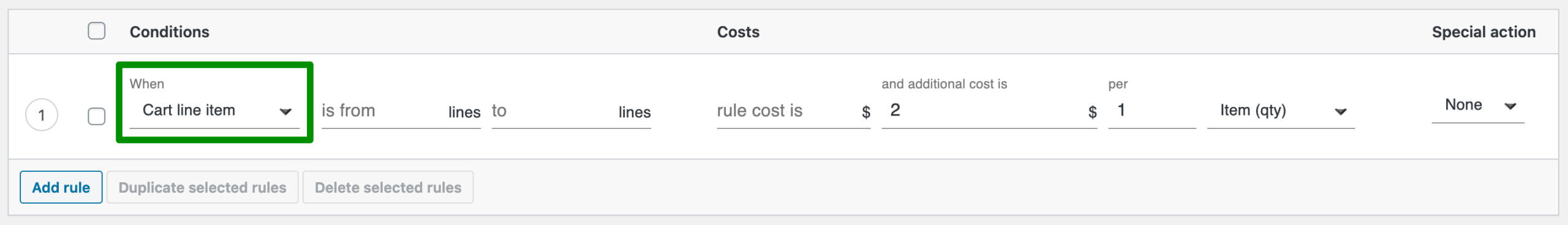Click into the 'rule cost is' field

pyautogui.click(x=793, y=111)
